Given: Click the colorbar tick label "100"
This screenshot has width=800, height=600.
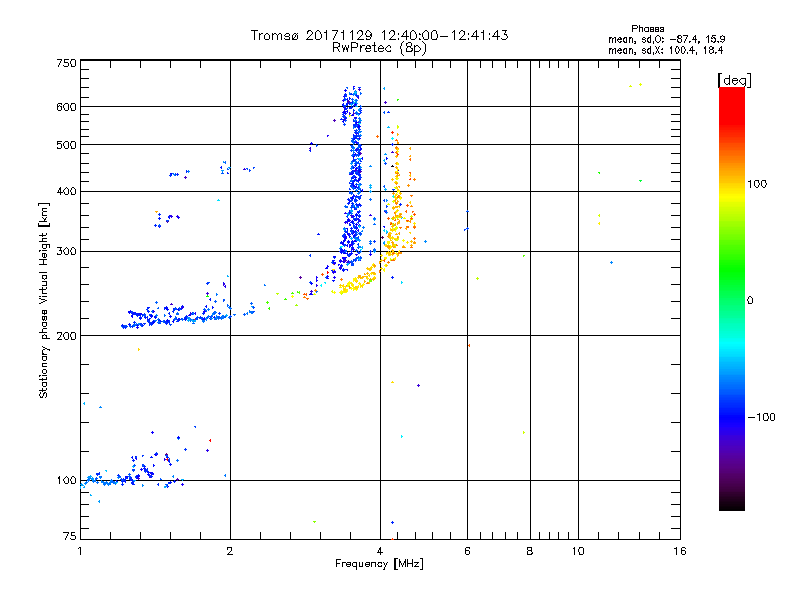Looking at the screenshot, I should pyautogui.click(x=757, y=184).
